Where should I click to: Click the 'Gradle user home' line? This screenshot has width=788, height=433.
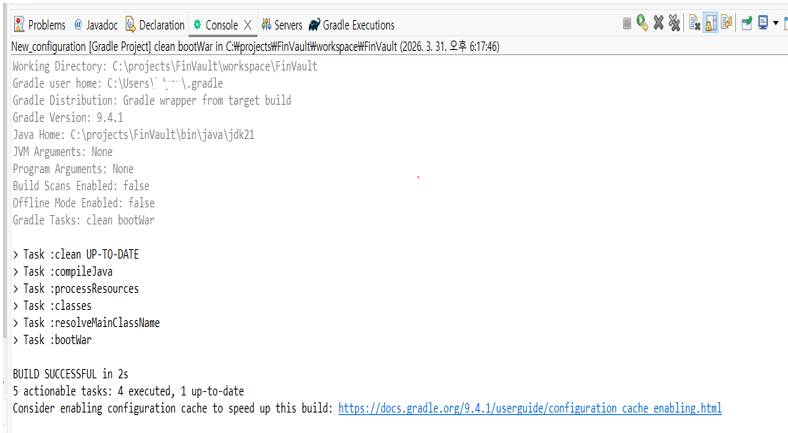pos(118,83)
